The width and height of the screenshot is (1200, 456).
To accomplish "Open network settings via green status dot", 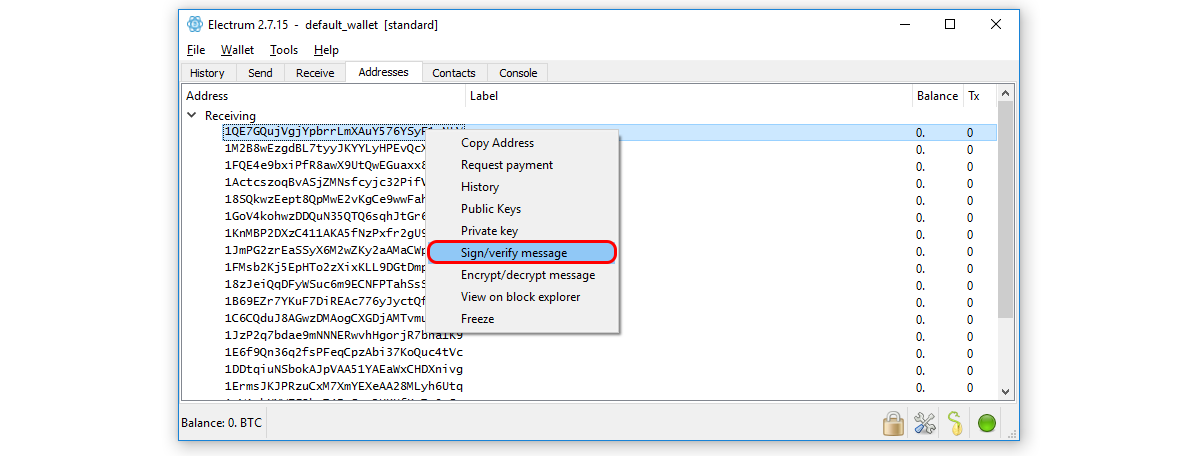I will [x=987, y=423].
